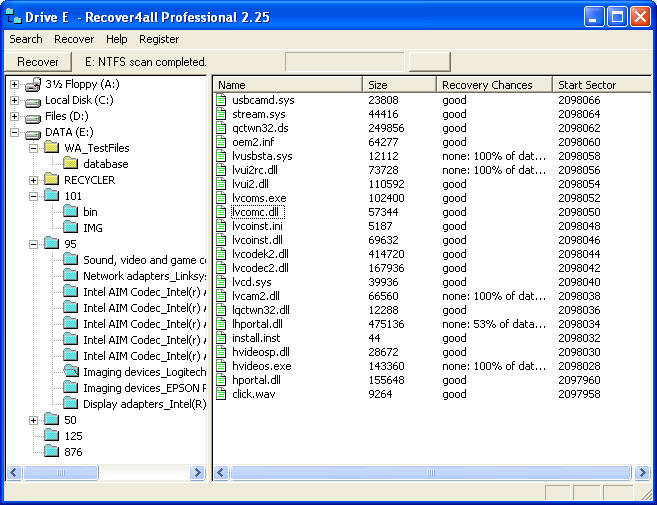
Task: Click the Files (D:) drive icon
Action: tap(33, 117)
